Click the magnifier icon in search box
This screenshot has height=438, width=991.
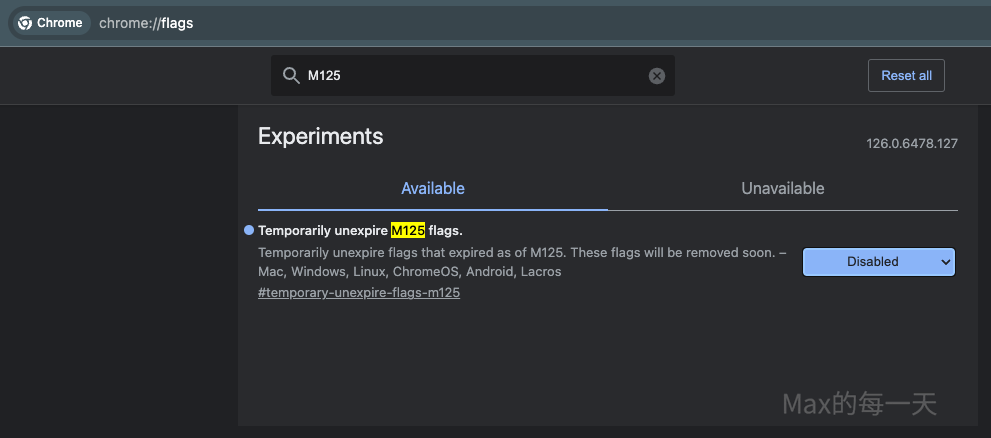[291, 76]
